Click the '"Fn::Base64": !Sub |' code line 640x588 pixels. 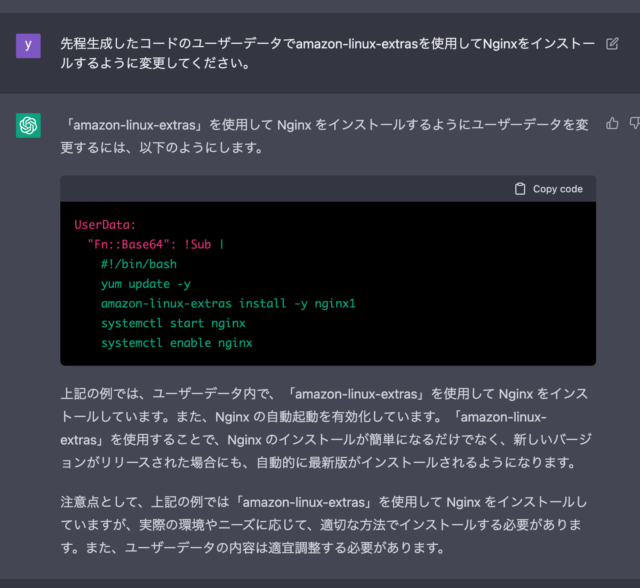tap(156, 244)
